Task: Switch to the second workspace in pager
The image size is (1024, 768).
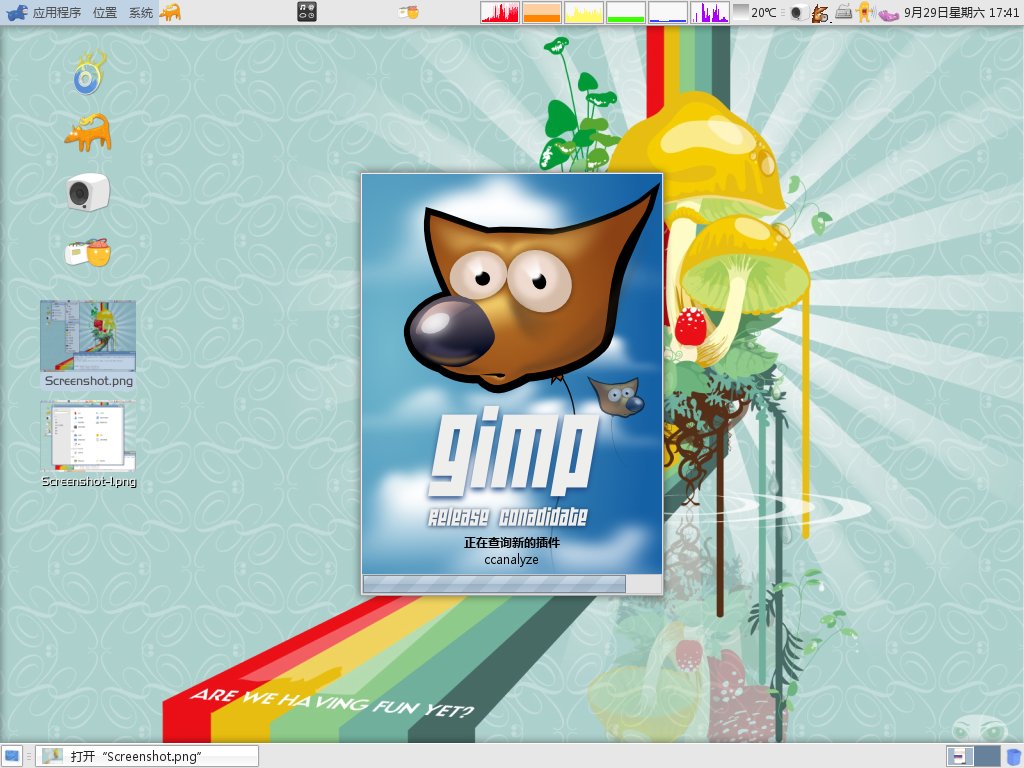Action: [x=987, y=756]
